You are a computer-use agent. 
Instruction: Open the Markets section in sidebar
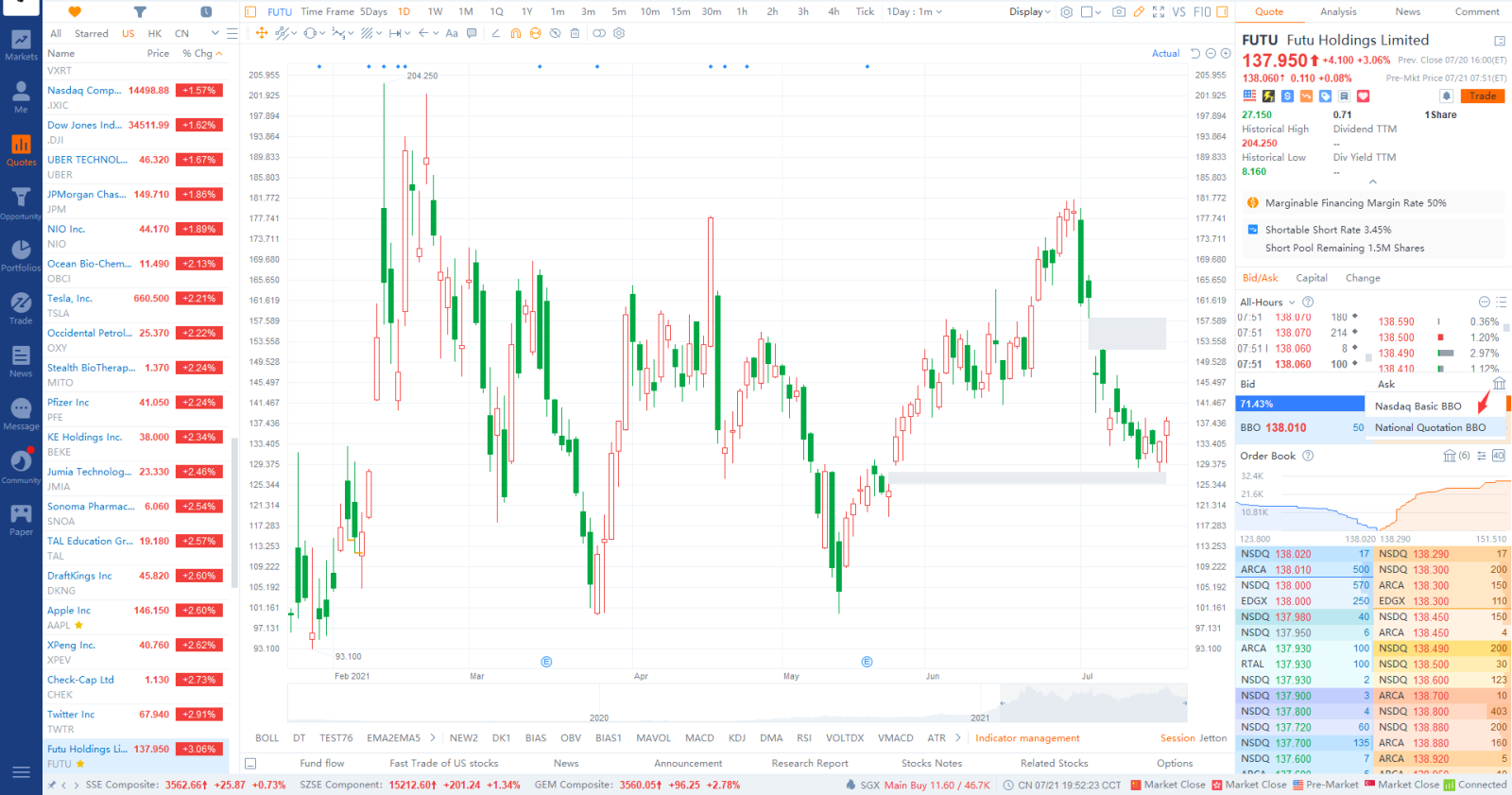coord(21,44)
